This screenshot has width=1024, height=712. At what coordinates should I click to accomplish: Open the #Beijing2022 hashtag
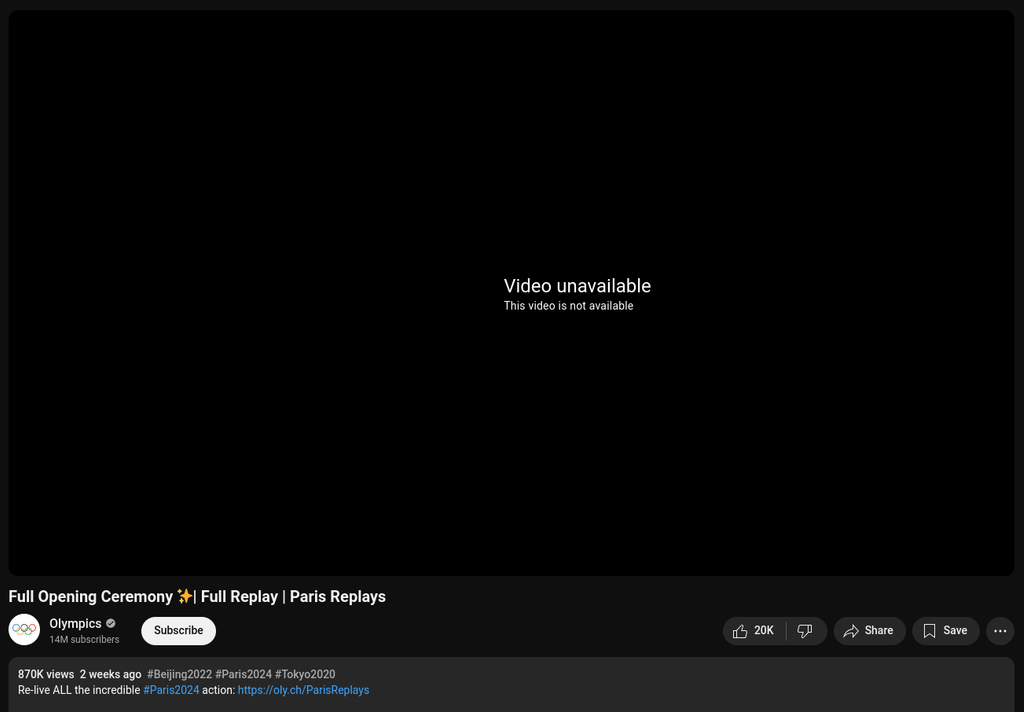click(179, 674)
